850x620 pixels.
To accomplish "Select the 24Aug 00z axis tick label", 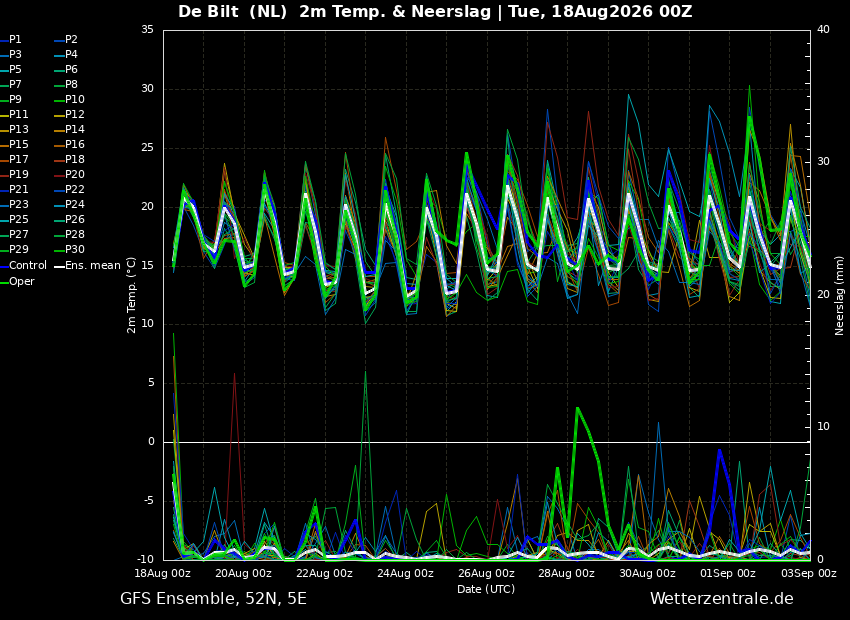I will click(x=405, y=573).
